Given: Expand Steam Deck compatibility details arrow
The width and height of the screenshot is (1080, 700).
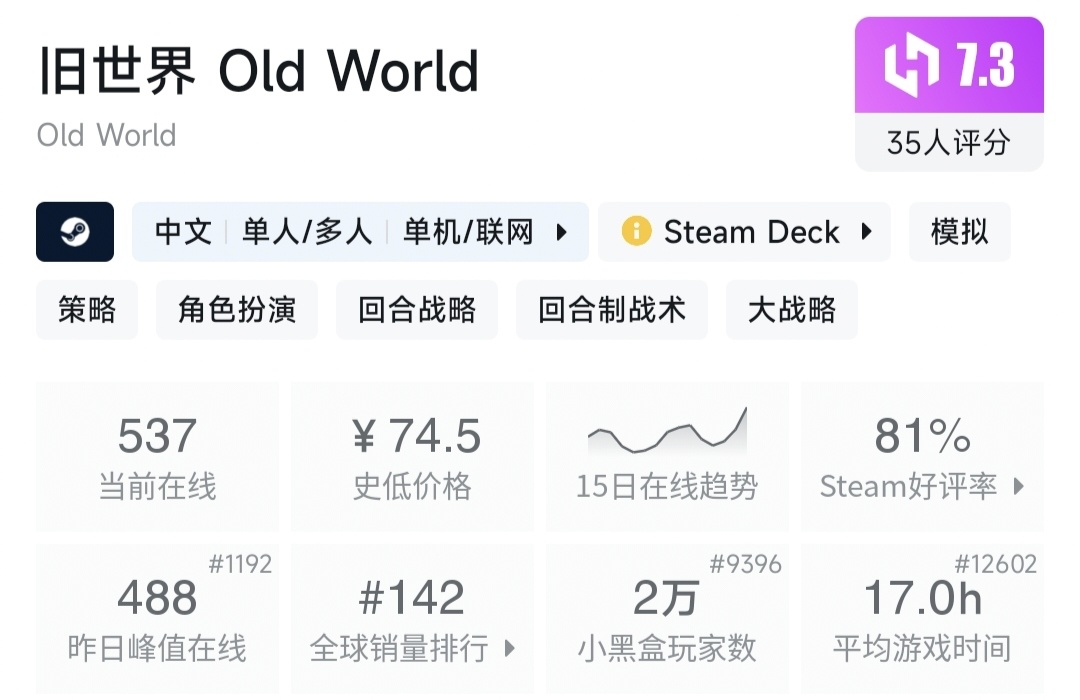Looking at the screenshot, I should click(x=866, y=232).
